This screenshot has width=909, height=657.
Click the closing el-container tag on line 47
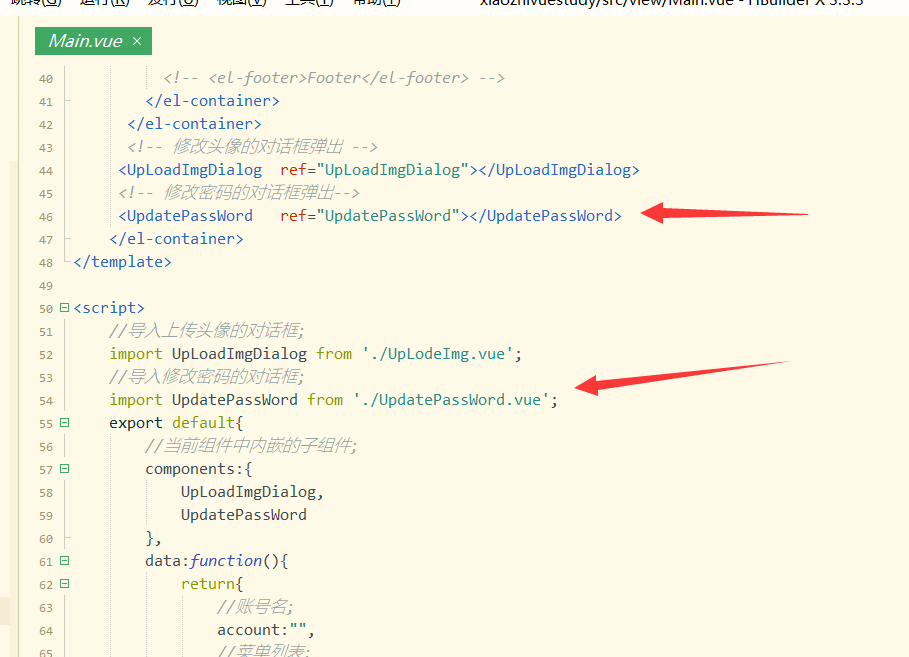click(176, 239)
